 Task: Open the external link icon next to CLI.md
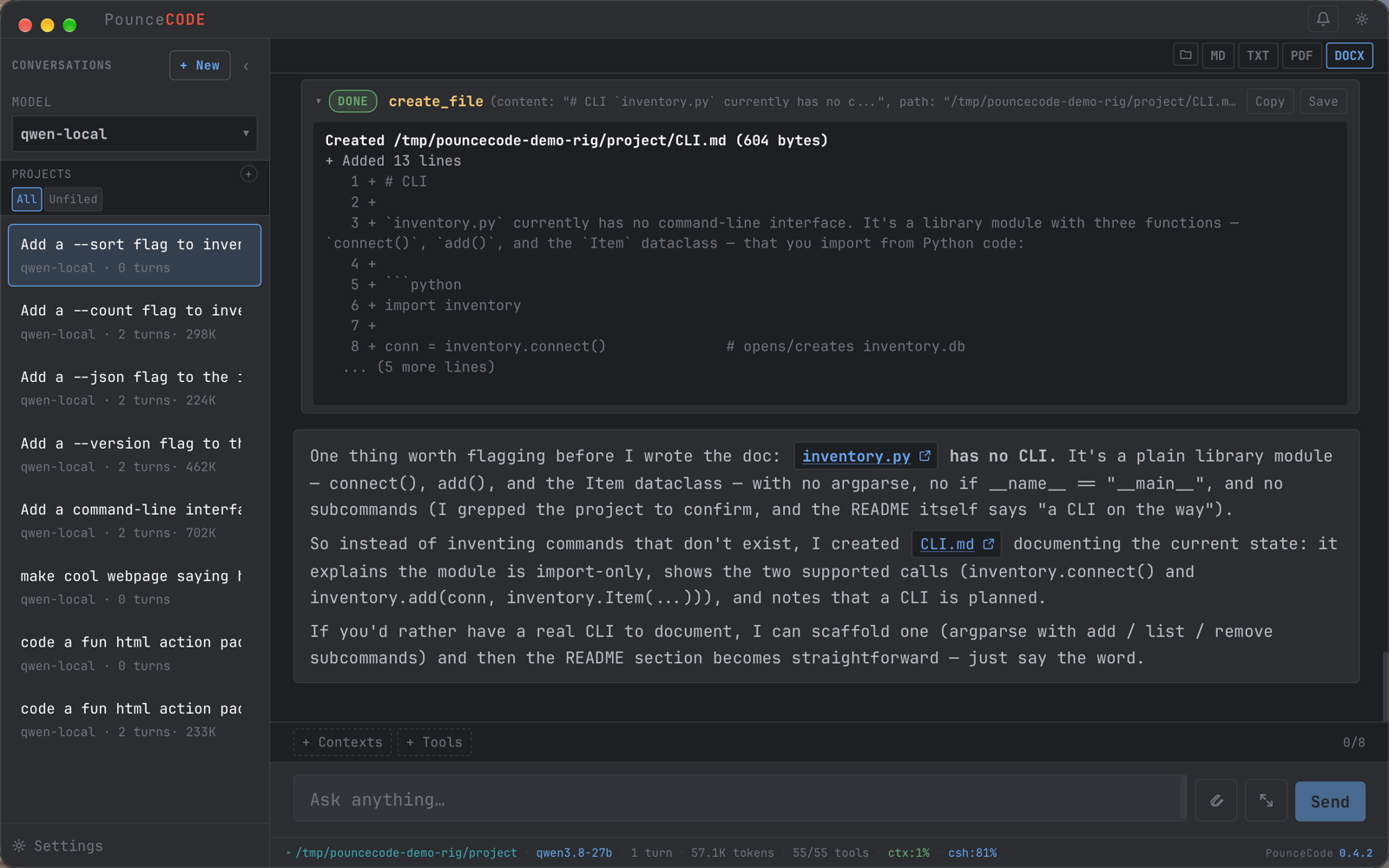pos(989,544)
